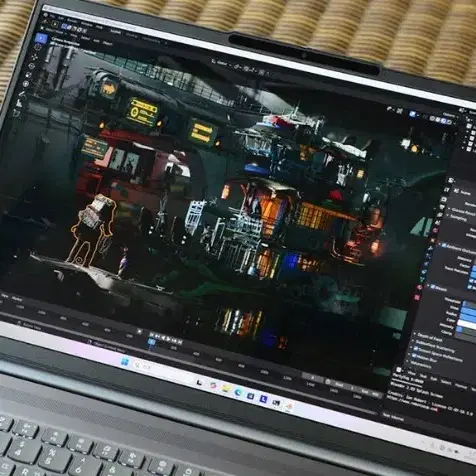Select the Scale tool
The width and height of the screenshot is (476, 476).
tap(29, 75)
